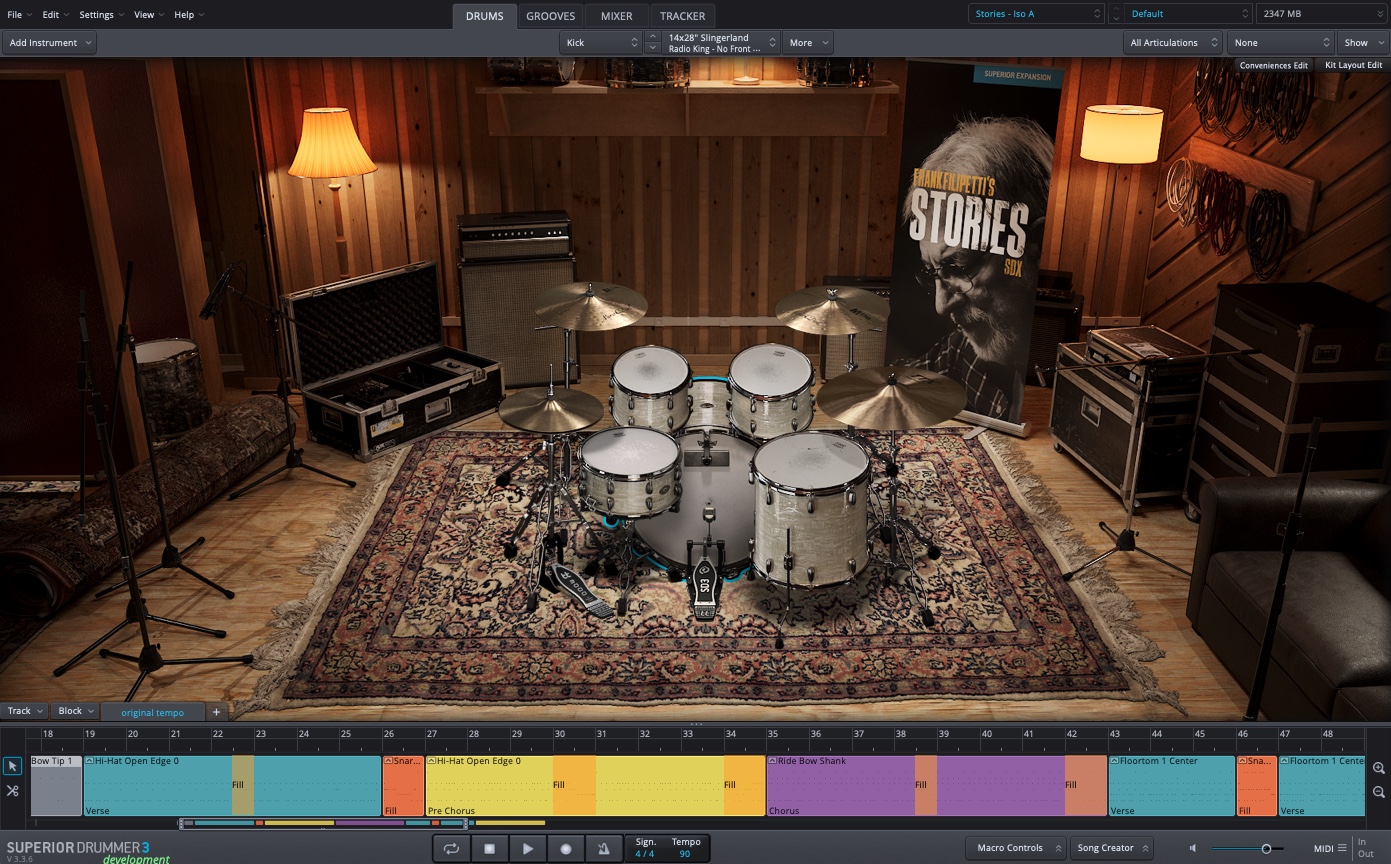Click Conveniences Edit button
This screenshot has width=1391, height=864.
click(1273, 65)
